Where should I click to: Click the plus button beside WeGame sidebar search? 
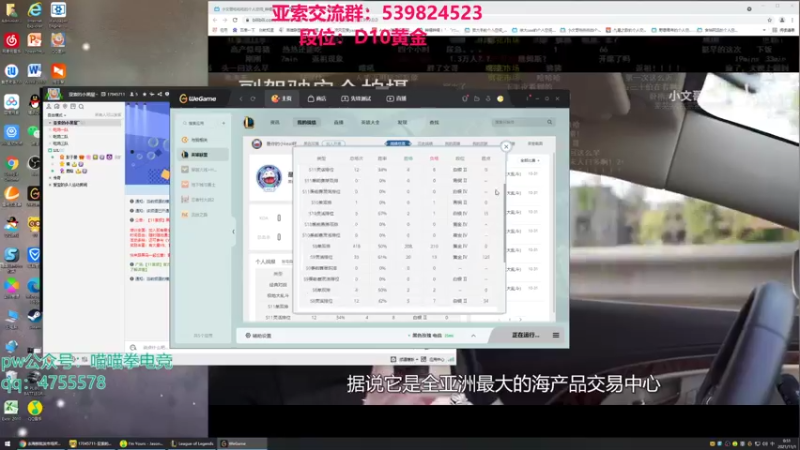pyautogui.click(x=223, y=123)
